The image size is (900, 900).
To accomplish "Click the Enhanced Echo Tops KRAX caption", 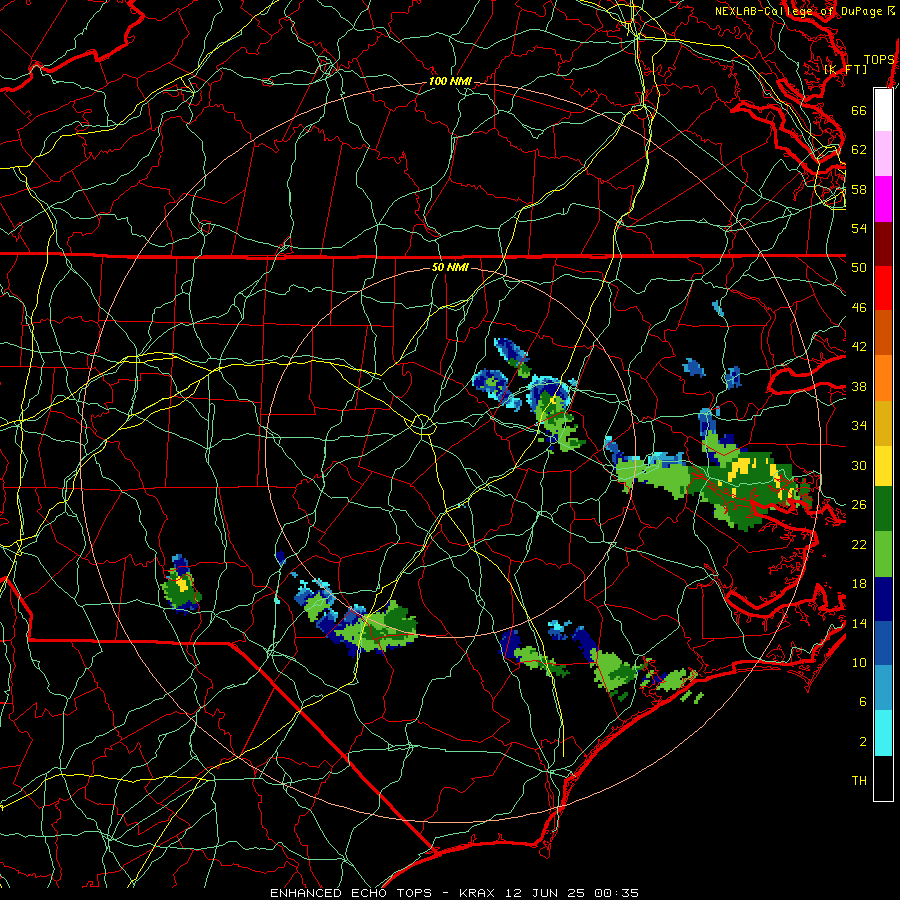I will pyautogui.click(x=454, y=893).
